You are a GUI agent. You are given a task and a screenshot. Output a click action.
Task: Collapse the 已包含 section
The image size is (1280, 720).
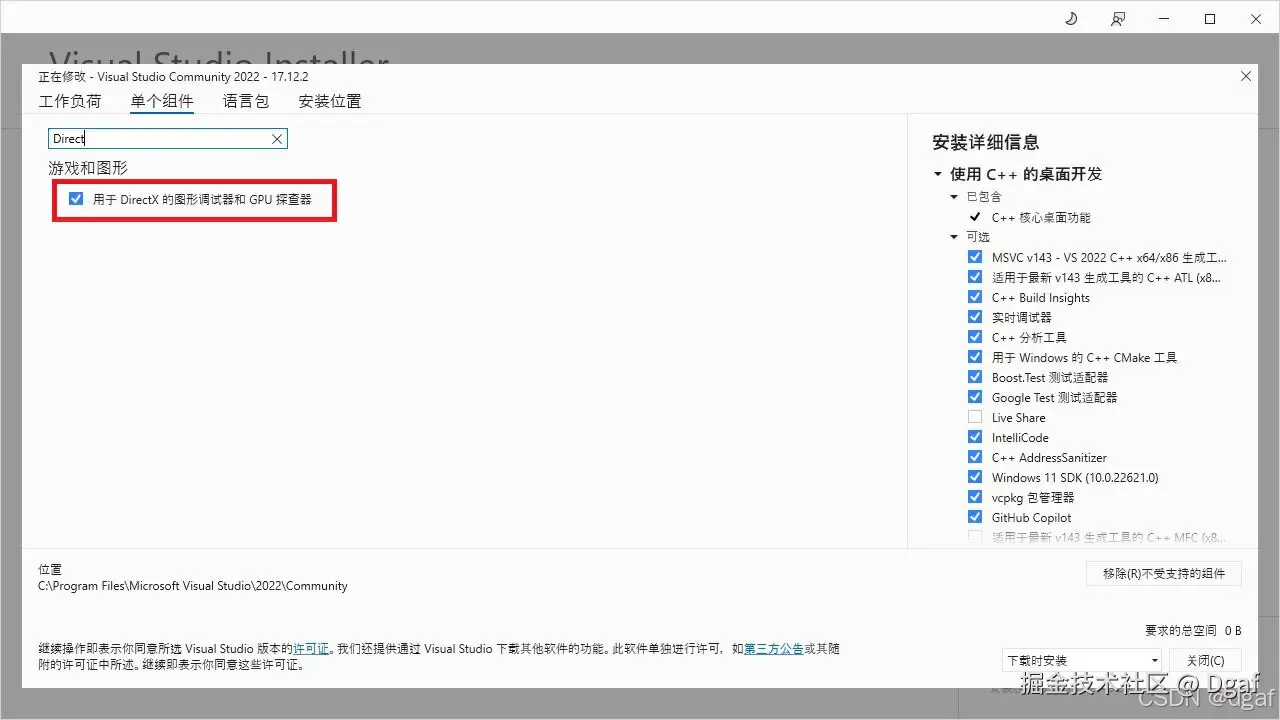click(954, 196)
